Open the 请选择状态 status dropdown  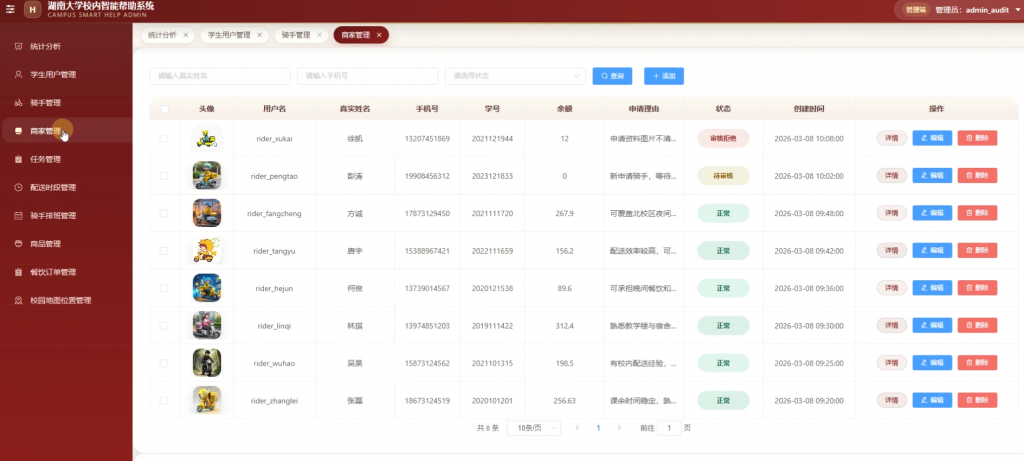(515, 76)
